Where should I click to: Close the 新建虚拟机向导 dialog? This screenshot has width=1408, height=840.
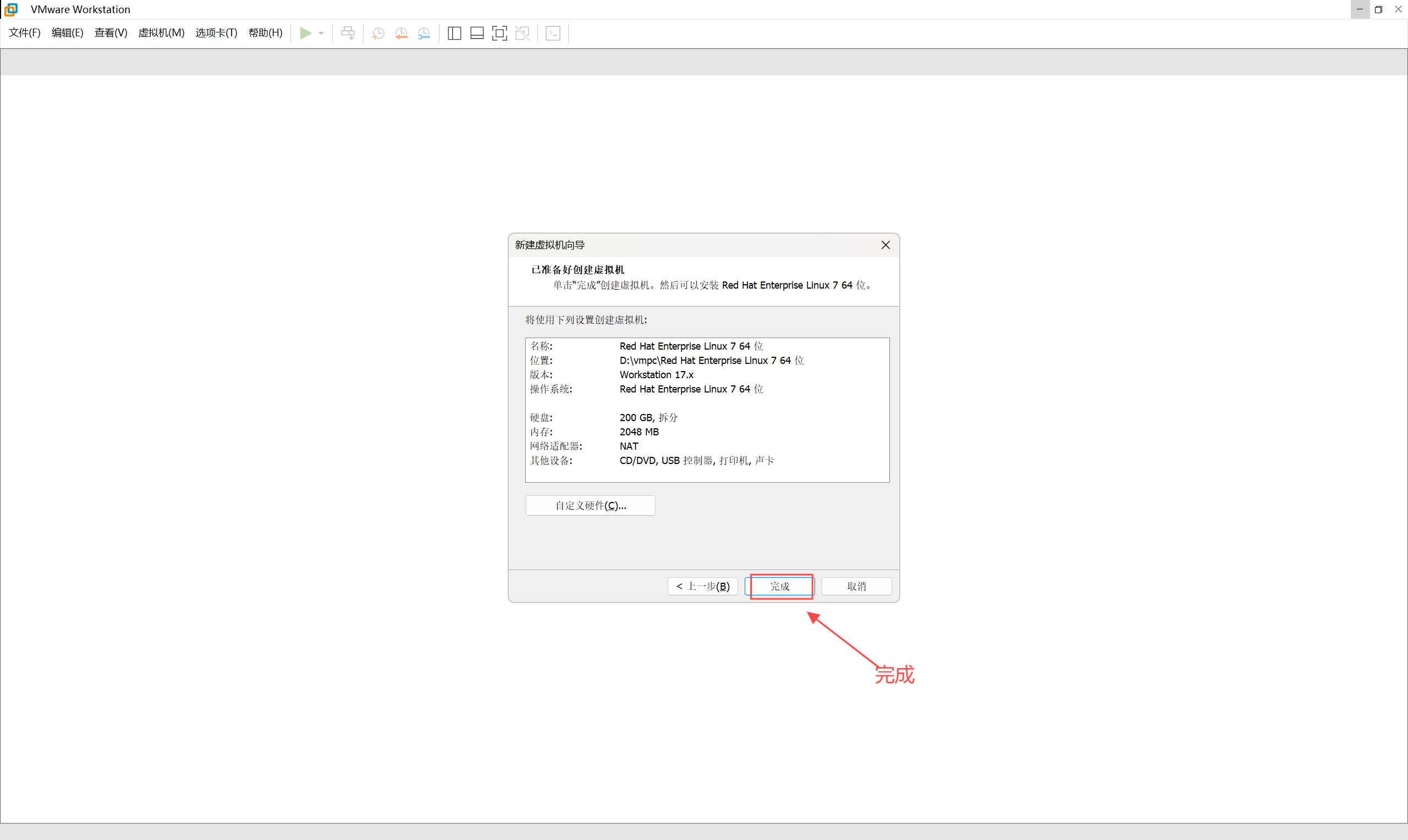(886, 245)
